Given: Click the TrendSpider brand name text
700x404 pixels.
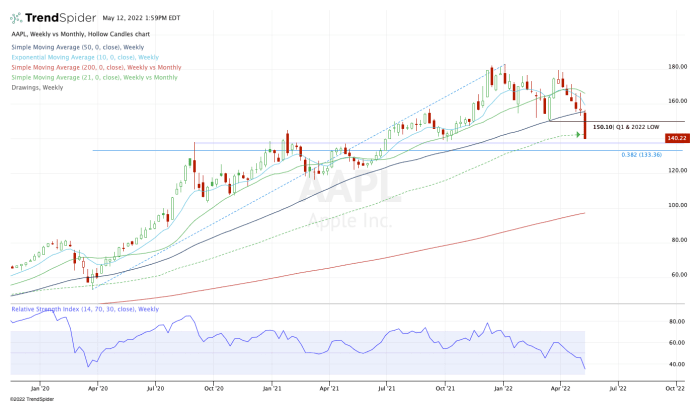Looking at the screenshot, I should point(60,18).
